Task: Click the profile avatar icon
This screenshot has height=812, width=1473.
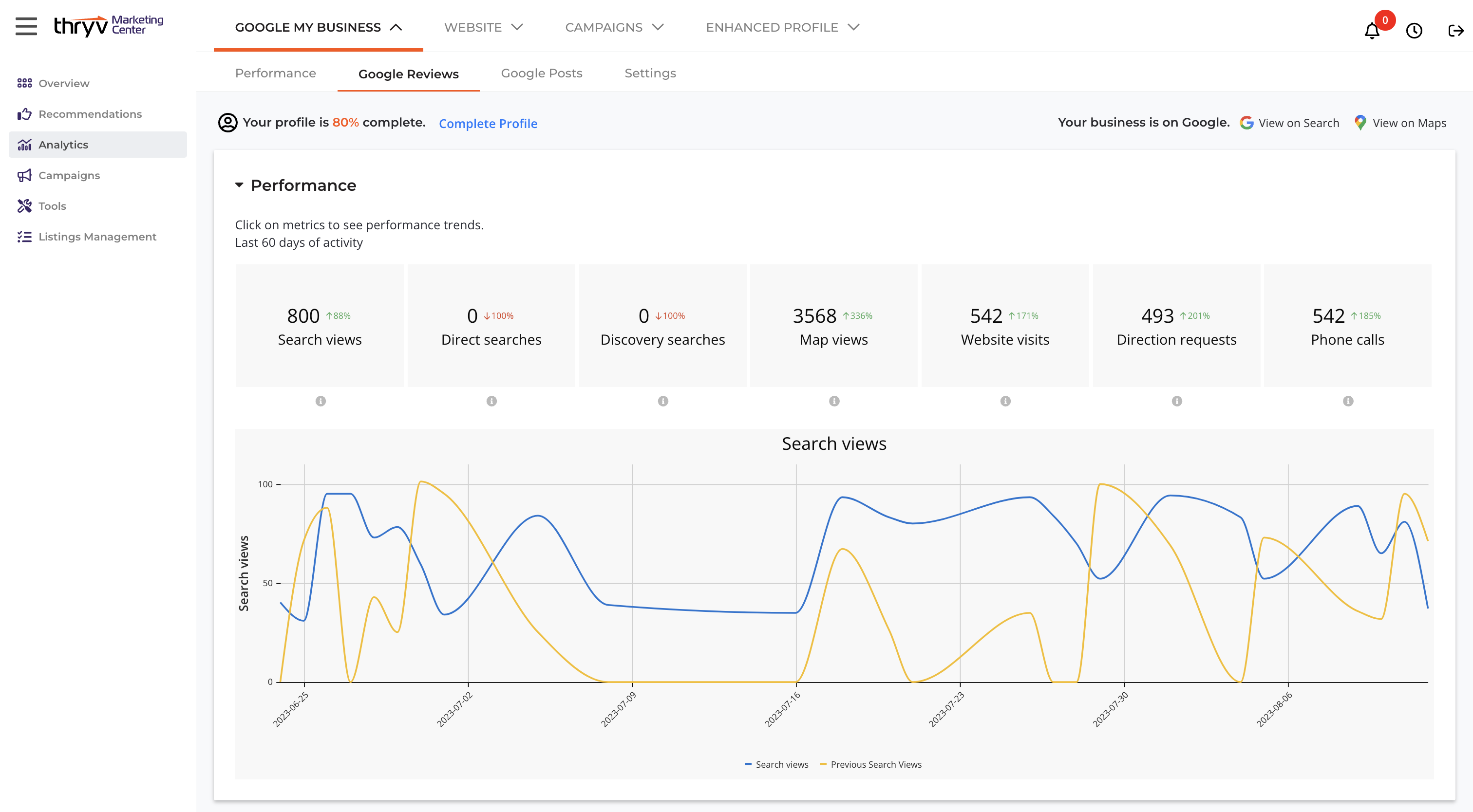Action: coord(227,122)
